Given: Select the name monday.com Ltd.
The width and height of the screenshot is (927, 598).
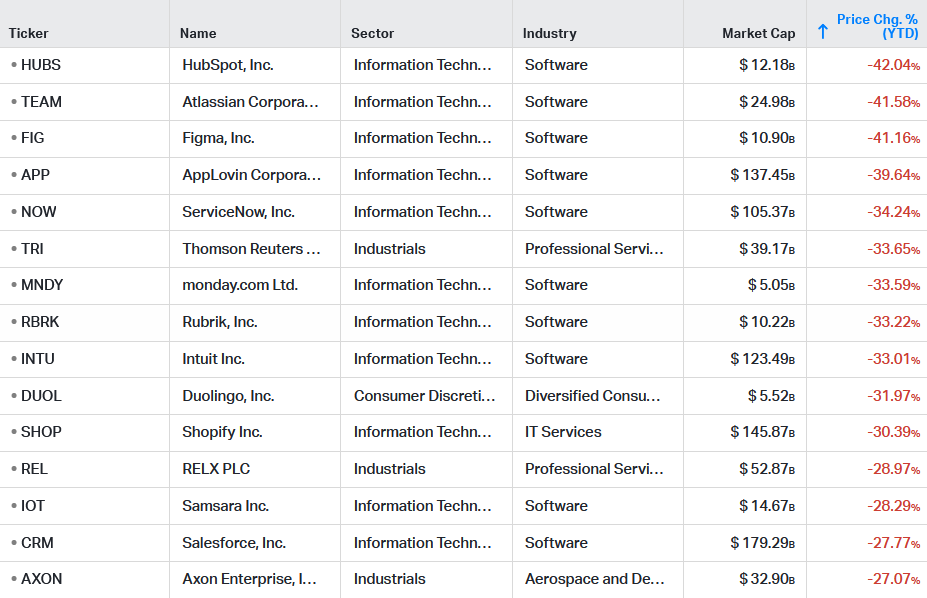Looking at the screenshot, I should [240, 285].
